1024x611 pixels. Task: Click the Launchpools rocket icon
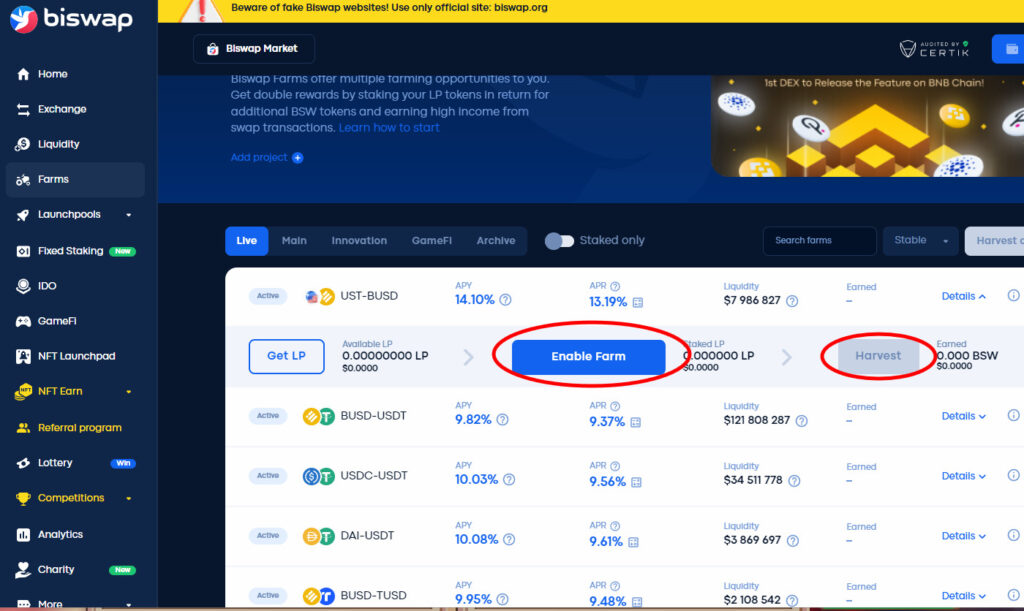click(x=23, y=215)
